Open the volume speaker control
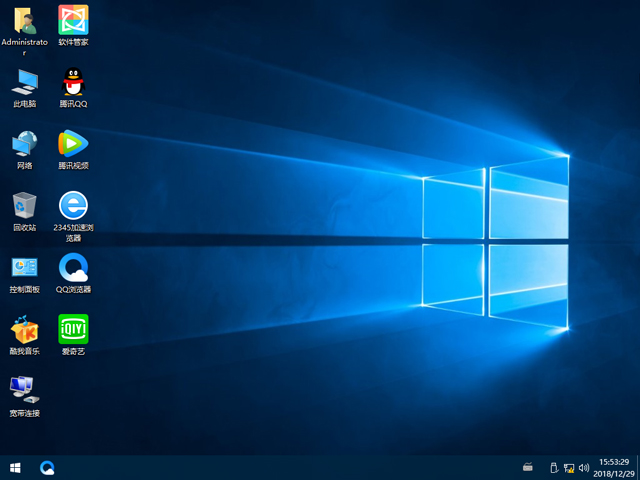Image resolution: width=640 pixels, height=480 pixels. pyautogui.click(x=583, y=467)
